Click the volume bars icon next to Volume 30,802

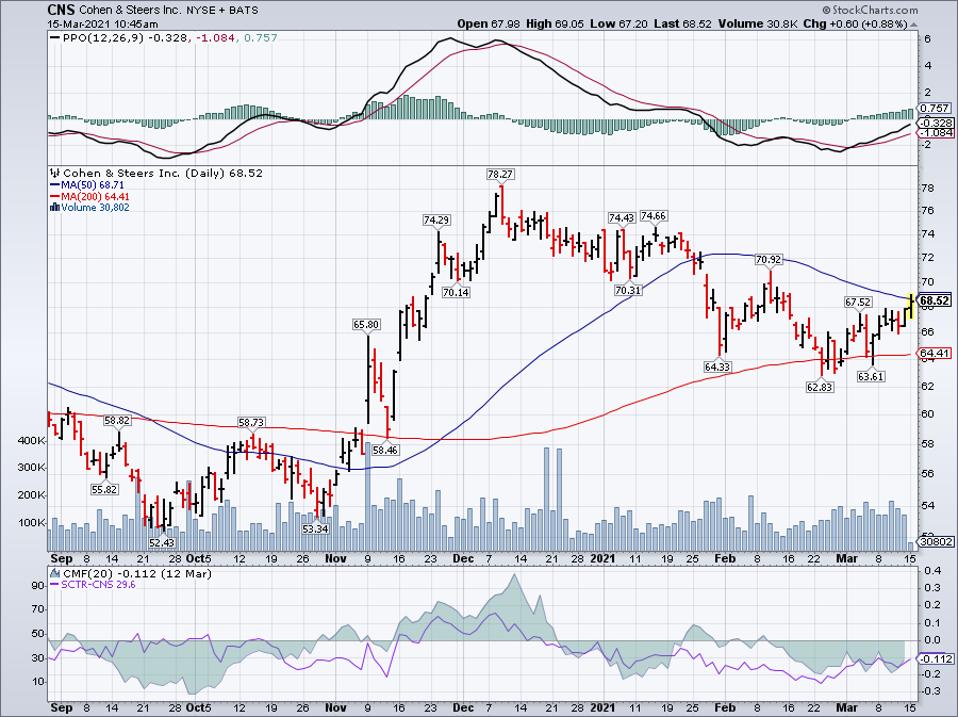click(x=55, y=207)
